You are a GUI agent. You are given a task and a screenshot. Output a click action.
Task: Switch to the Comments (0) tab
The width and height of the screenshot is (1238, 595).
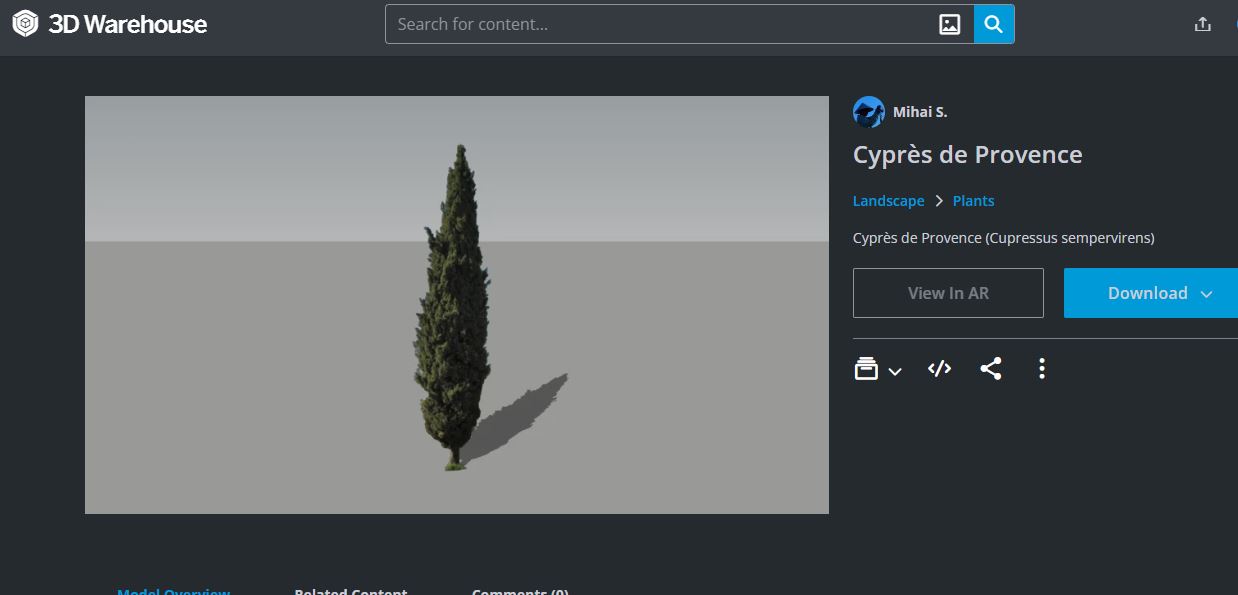pyautogui.click(x=520, y=591)
